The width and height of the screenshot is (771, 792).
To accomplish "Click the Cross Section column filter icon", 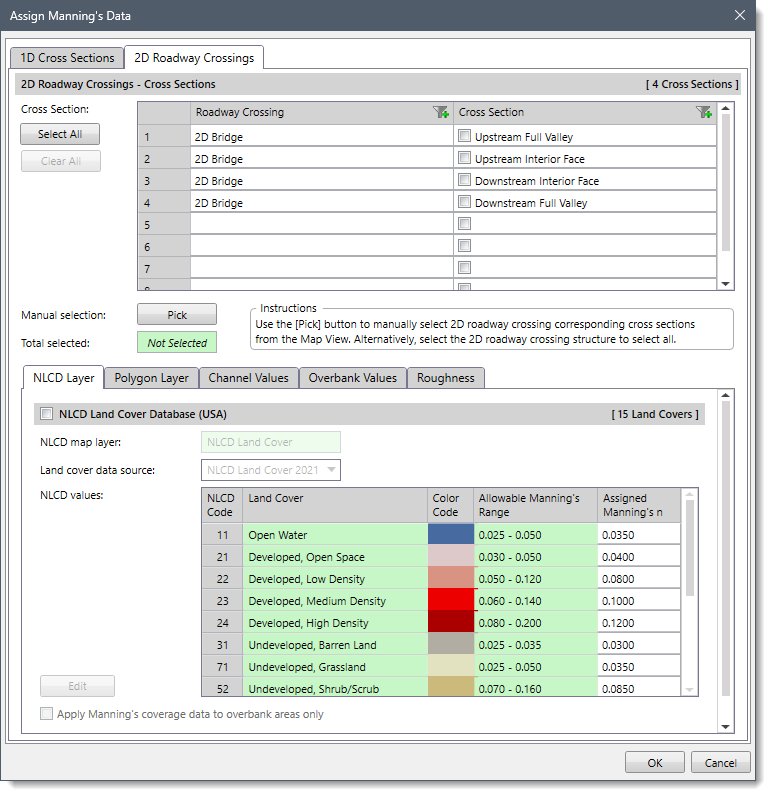I will [704, 113].
